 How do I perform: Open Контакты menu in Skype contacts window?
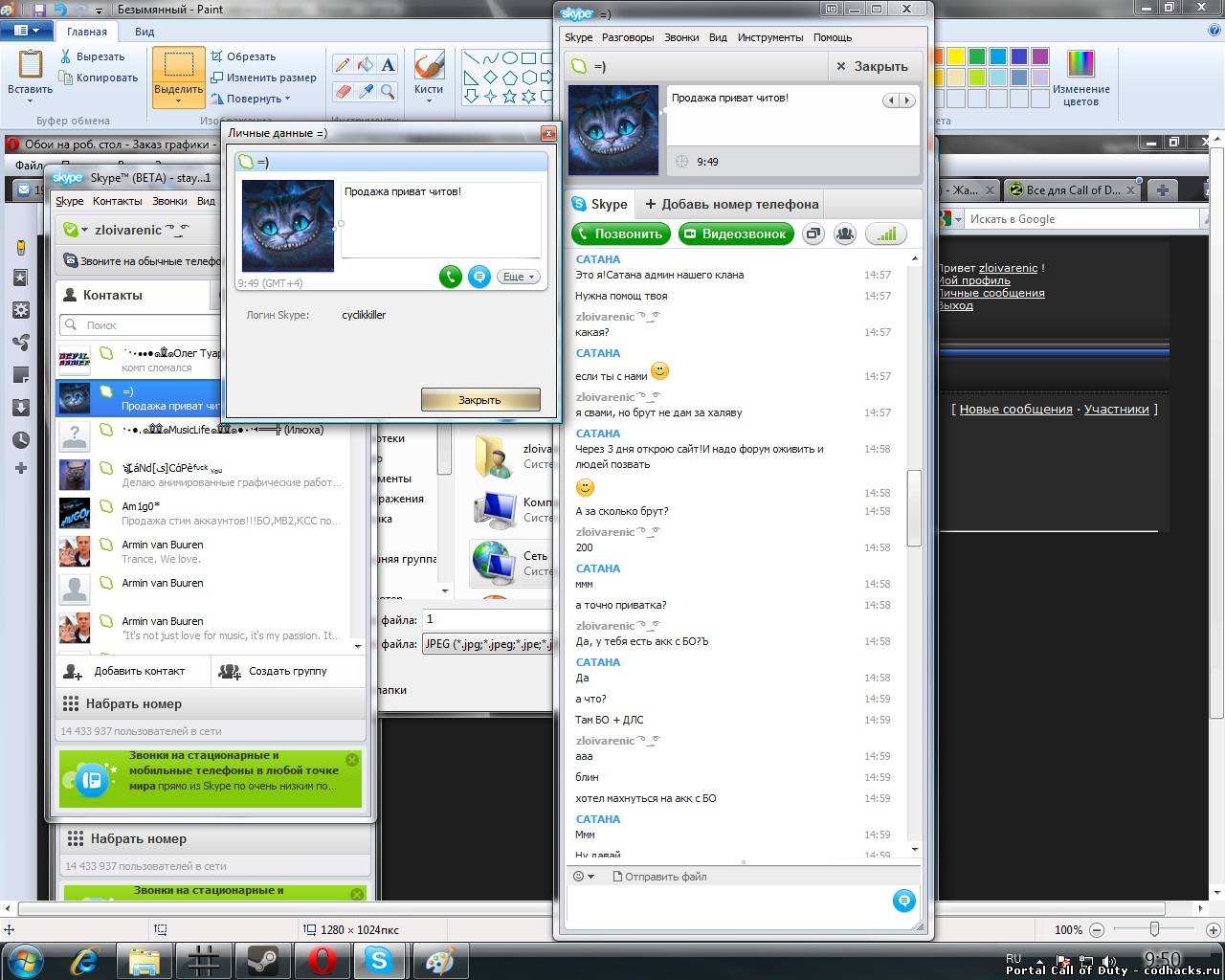(117, 201)
